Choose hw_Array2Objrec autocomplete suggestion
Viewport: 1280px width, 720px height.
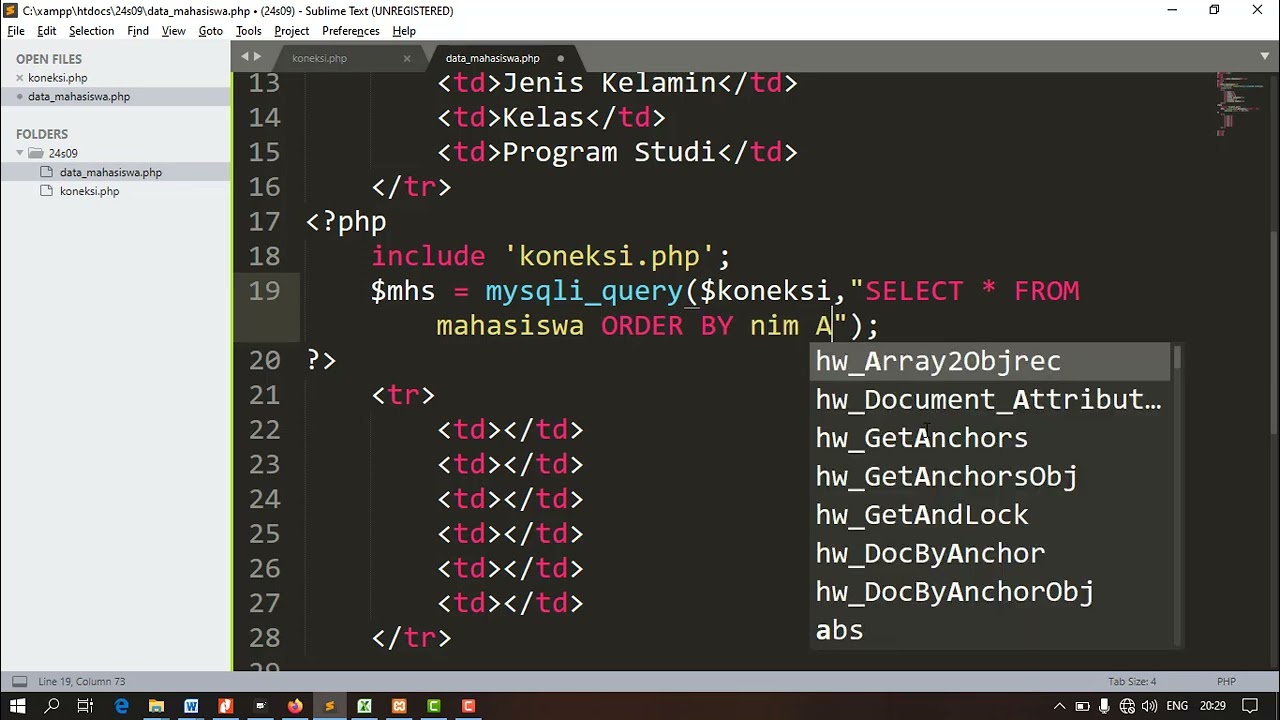[x=990, y=361]
